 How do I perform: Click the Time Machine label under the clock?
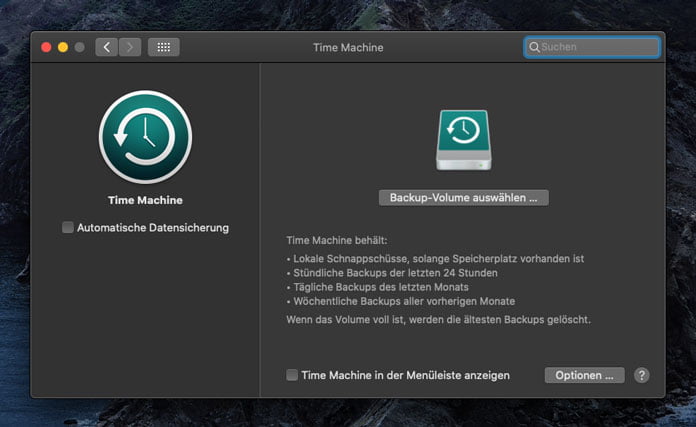[x=145, y=200]
